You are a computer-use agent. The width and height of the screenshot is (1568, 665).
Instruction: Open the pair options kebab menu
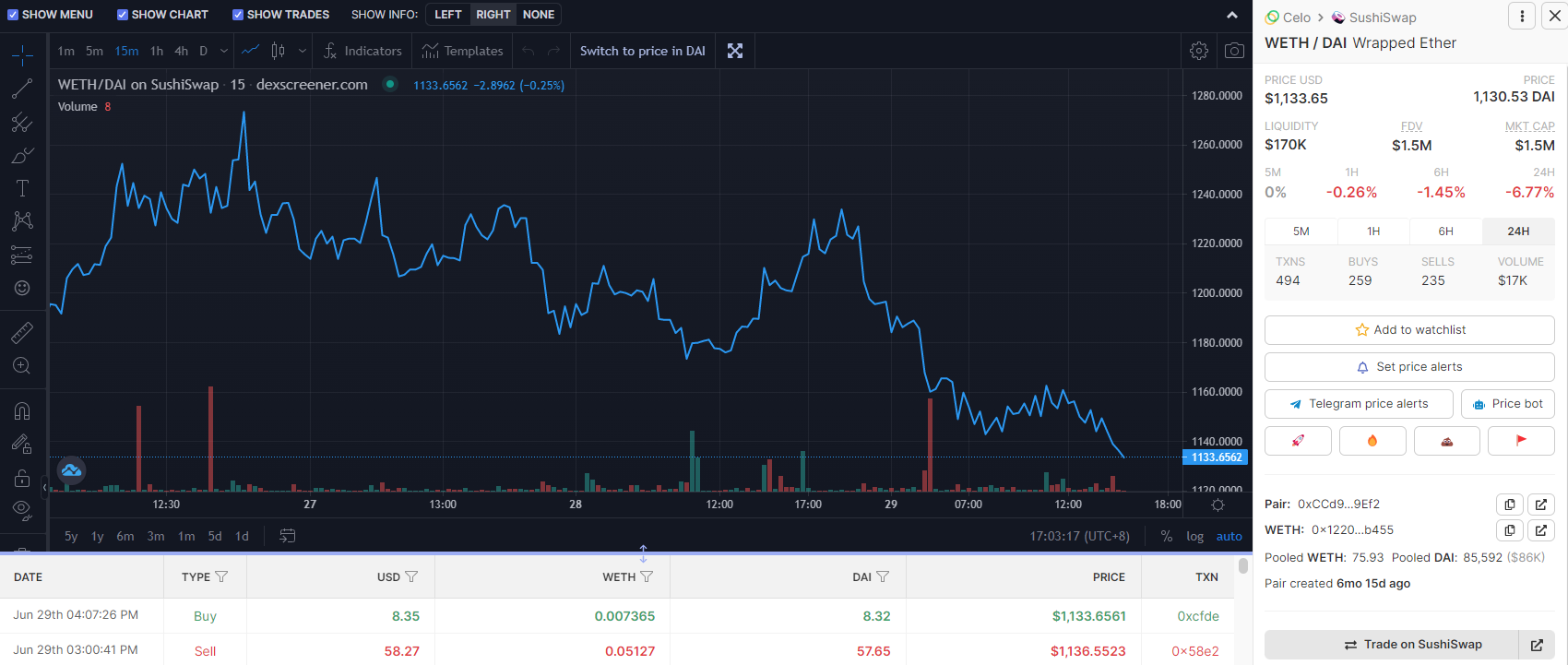point(1522,16)
